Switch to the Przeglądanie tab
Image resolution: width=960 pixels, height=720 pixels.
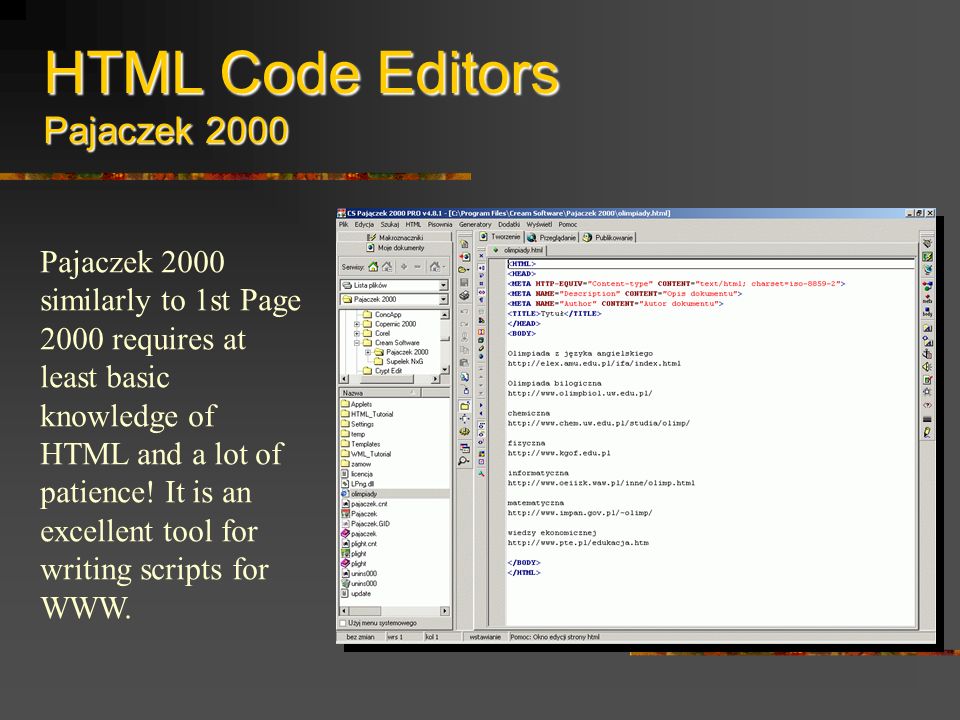[x=551, y=238]
